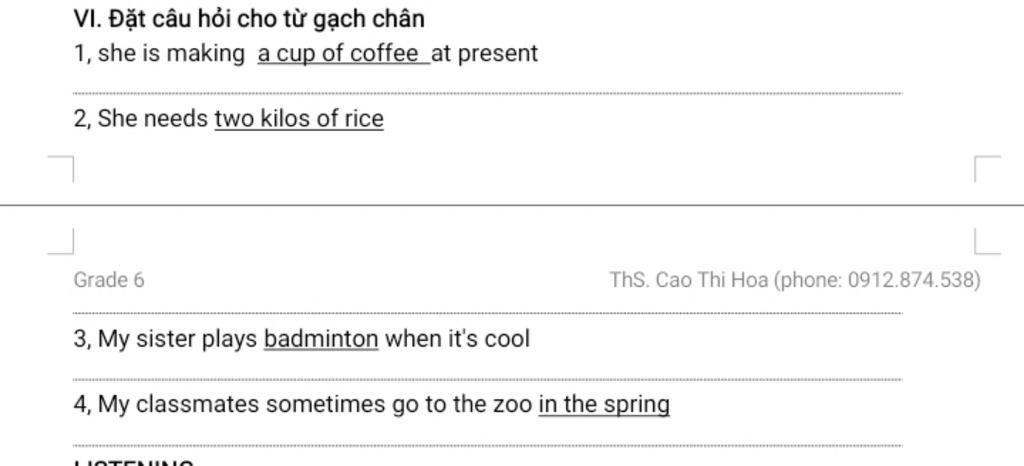
Task: Click the heading 'Đặt câu hỏi cho từ gạch chân'
Action: [x=266, y=20]
